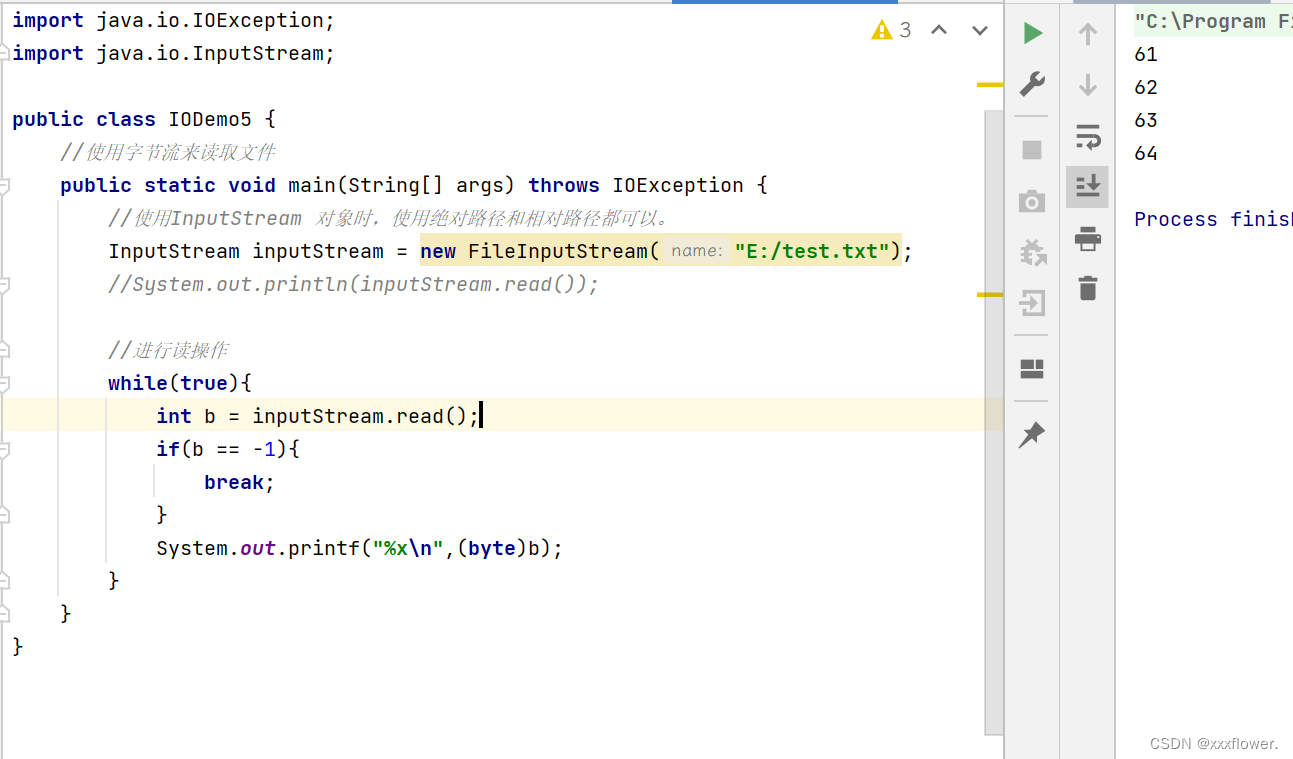Click the Print console output icon
The height and width of the screenshot is (759, 1293).
point(1088,238)
